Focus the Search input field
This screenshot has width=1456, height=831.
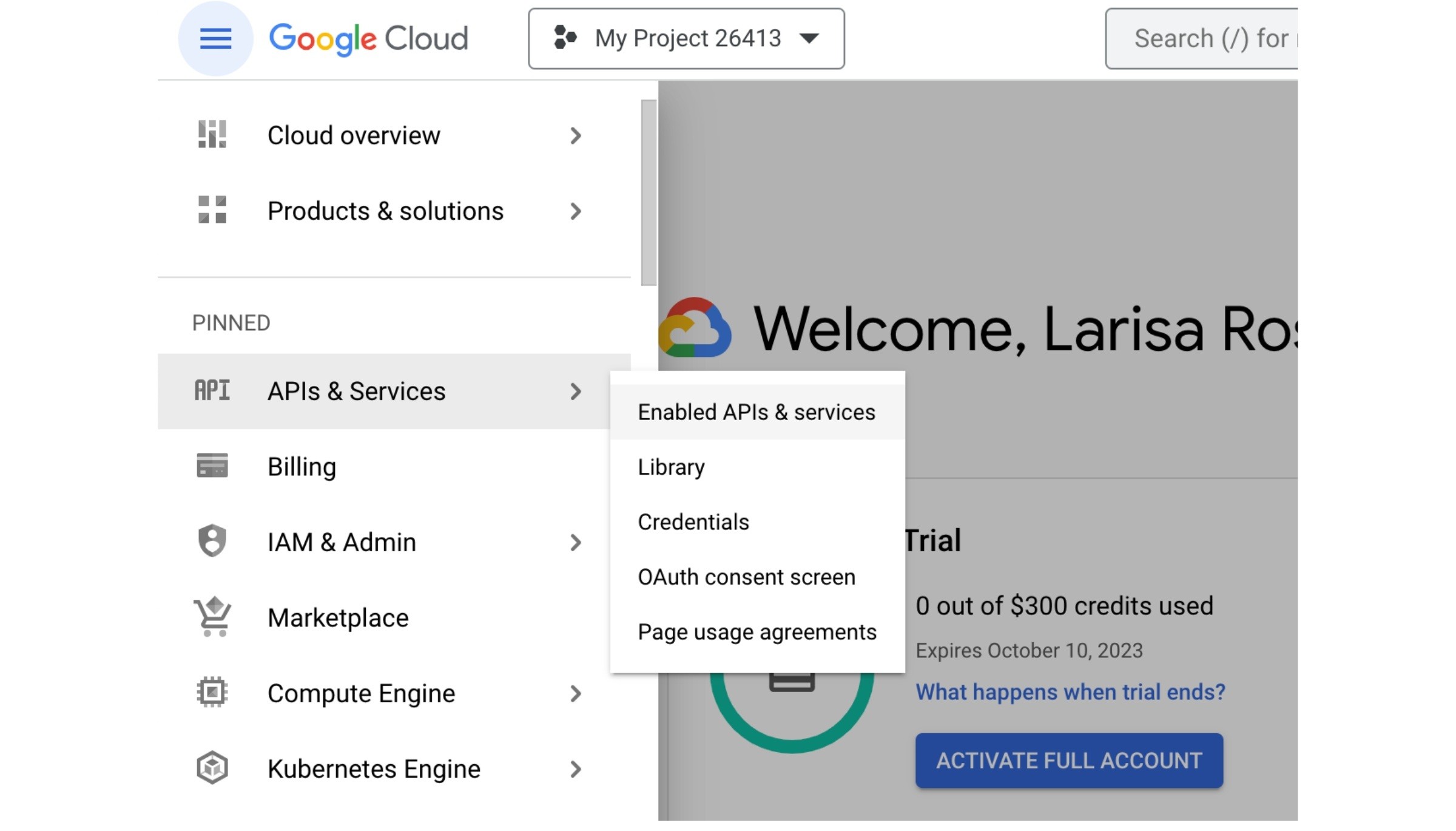point(1202,39)
